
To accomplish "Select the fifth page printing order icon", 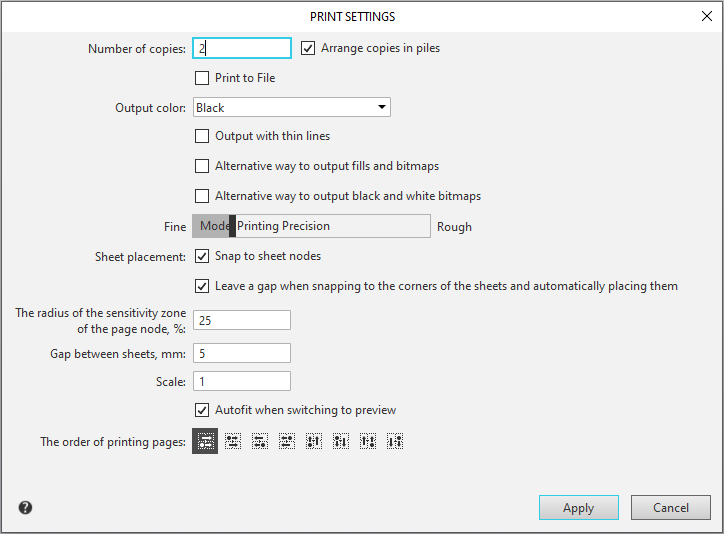I will pos(314,441).
